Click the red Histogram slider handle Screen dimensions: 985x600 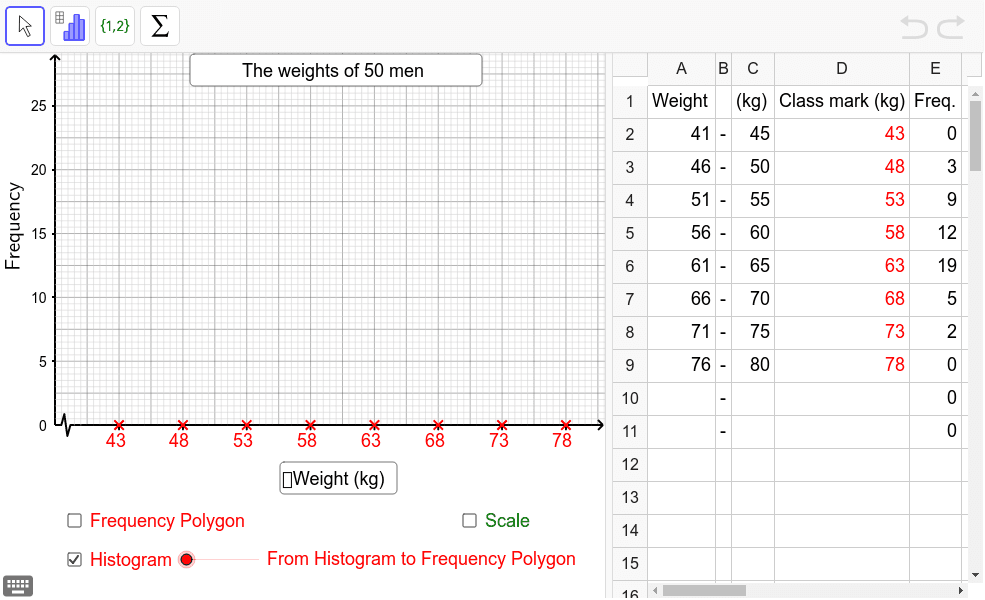[186, 559]
